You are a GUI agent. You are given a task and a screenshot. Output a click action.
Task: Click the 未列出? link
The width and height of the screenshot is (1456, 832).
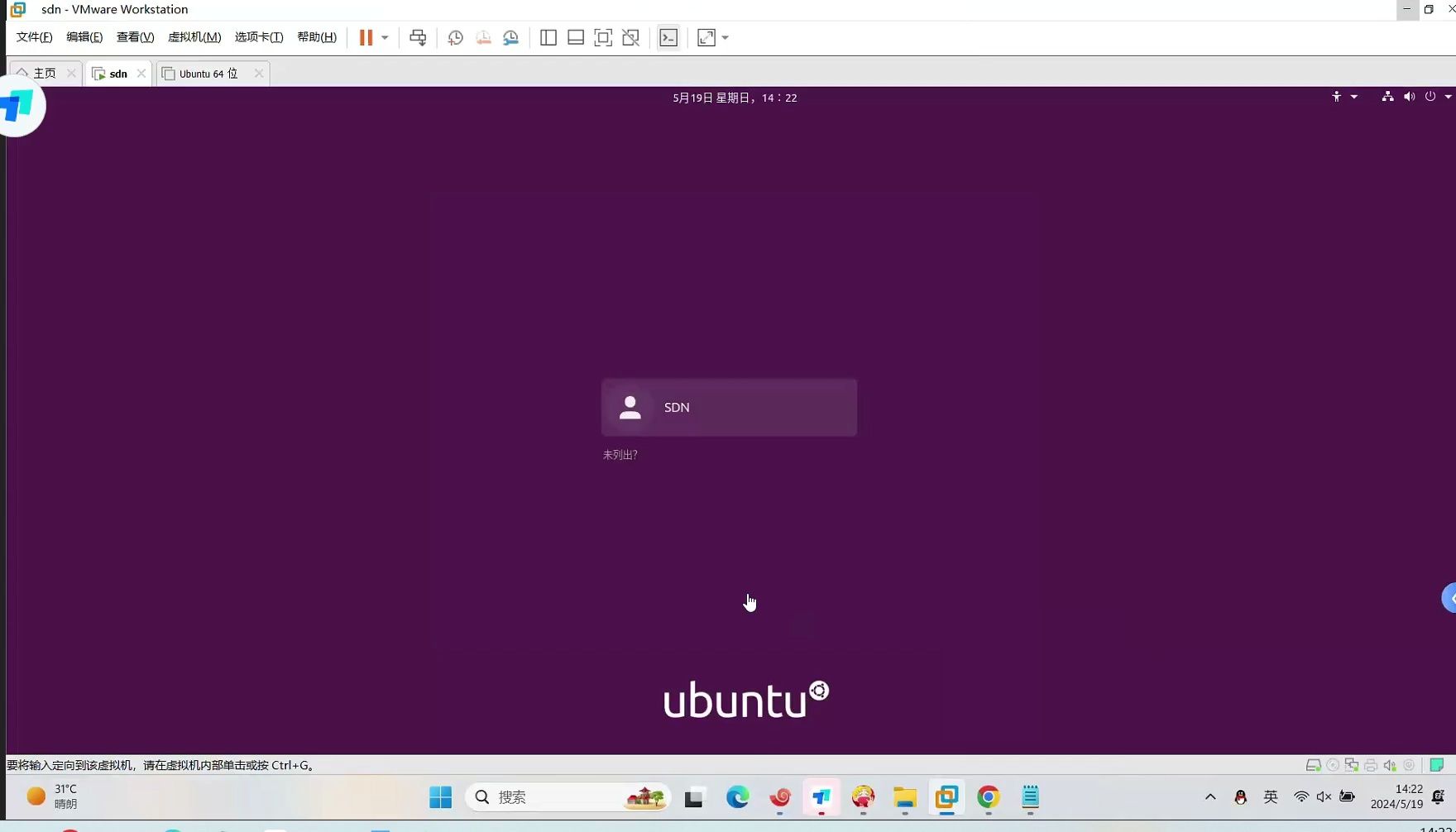pyautogui.click(x=620, y=455)
